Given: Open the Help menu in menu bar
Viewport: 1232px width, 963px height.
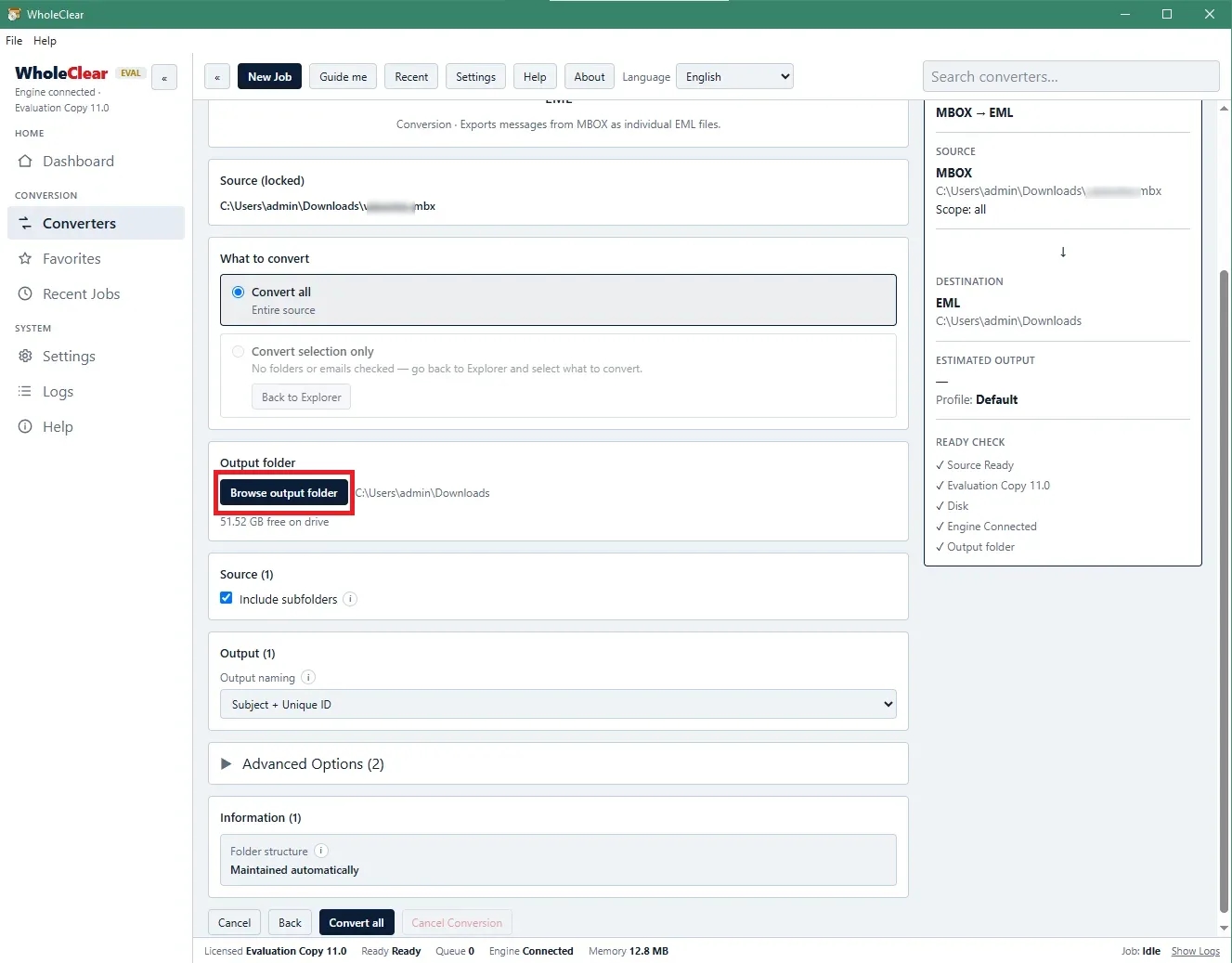Looking at the screenshot, I should coord(45,41).
